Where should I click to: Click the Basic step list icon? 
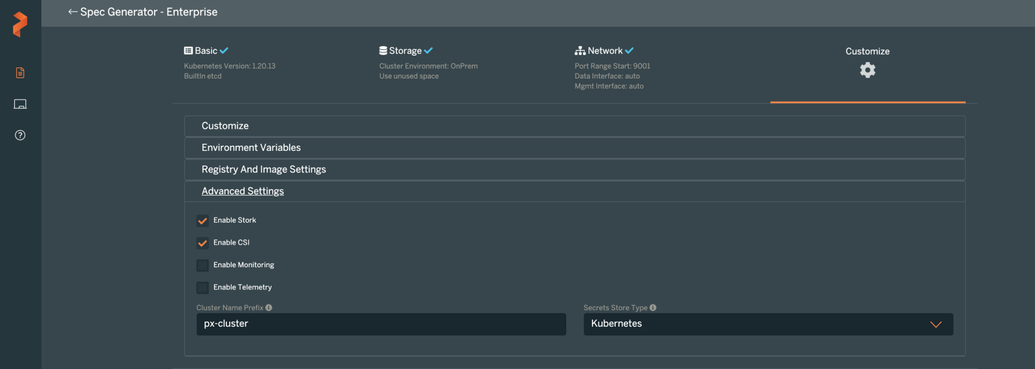188,51
